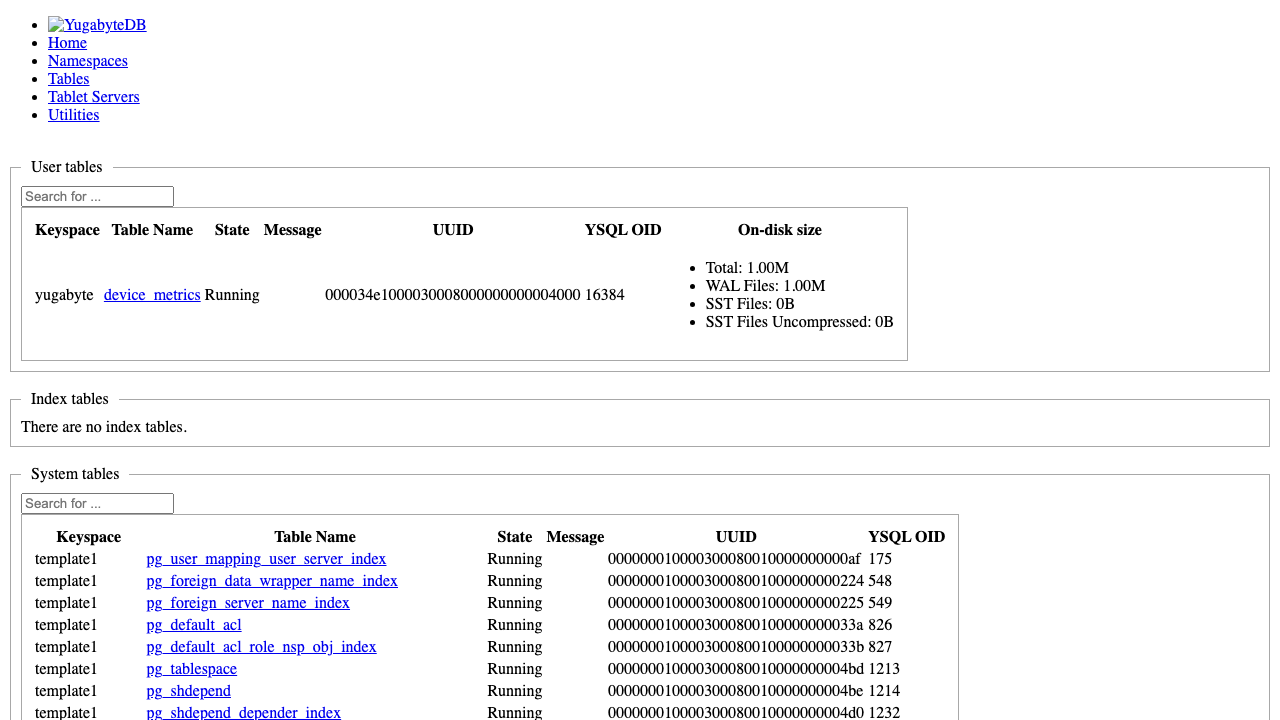
Task: Click the User tables Table Name header
Action: [152, 230]
